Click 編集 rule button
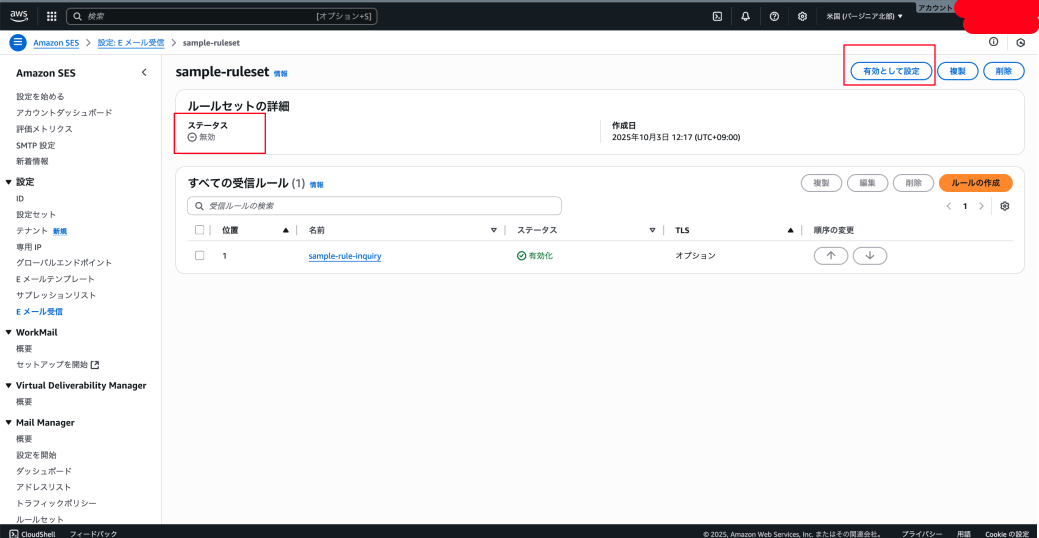This screenshot has width=1039, height=538. pyautogui.click(x=867, y=183)
